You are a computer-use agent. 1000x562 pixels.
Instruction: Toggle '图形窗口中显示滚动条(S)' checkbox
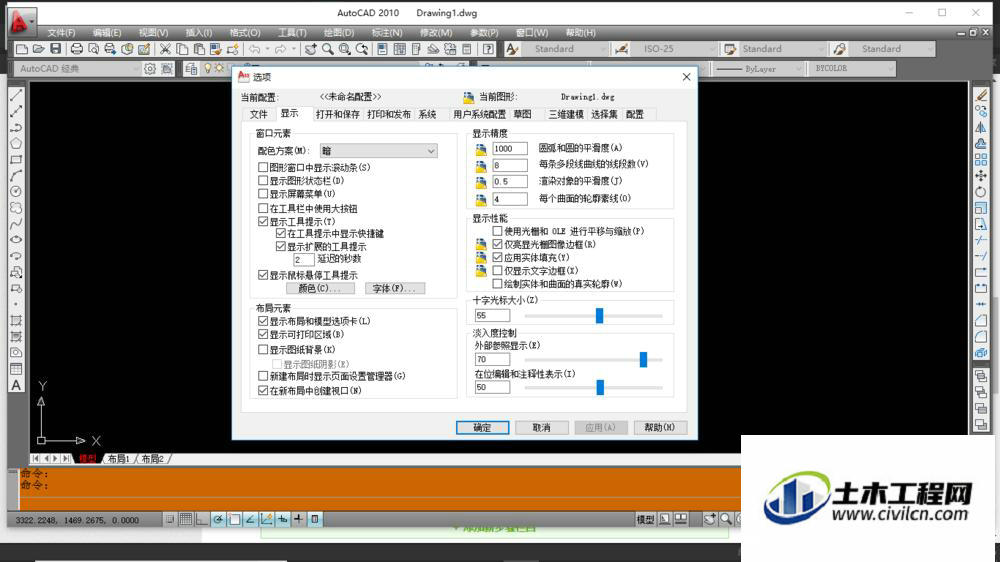263,167
